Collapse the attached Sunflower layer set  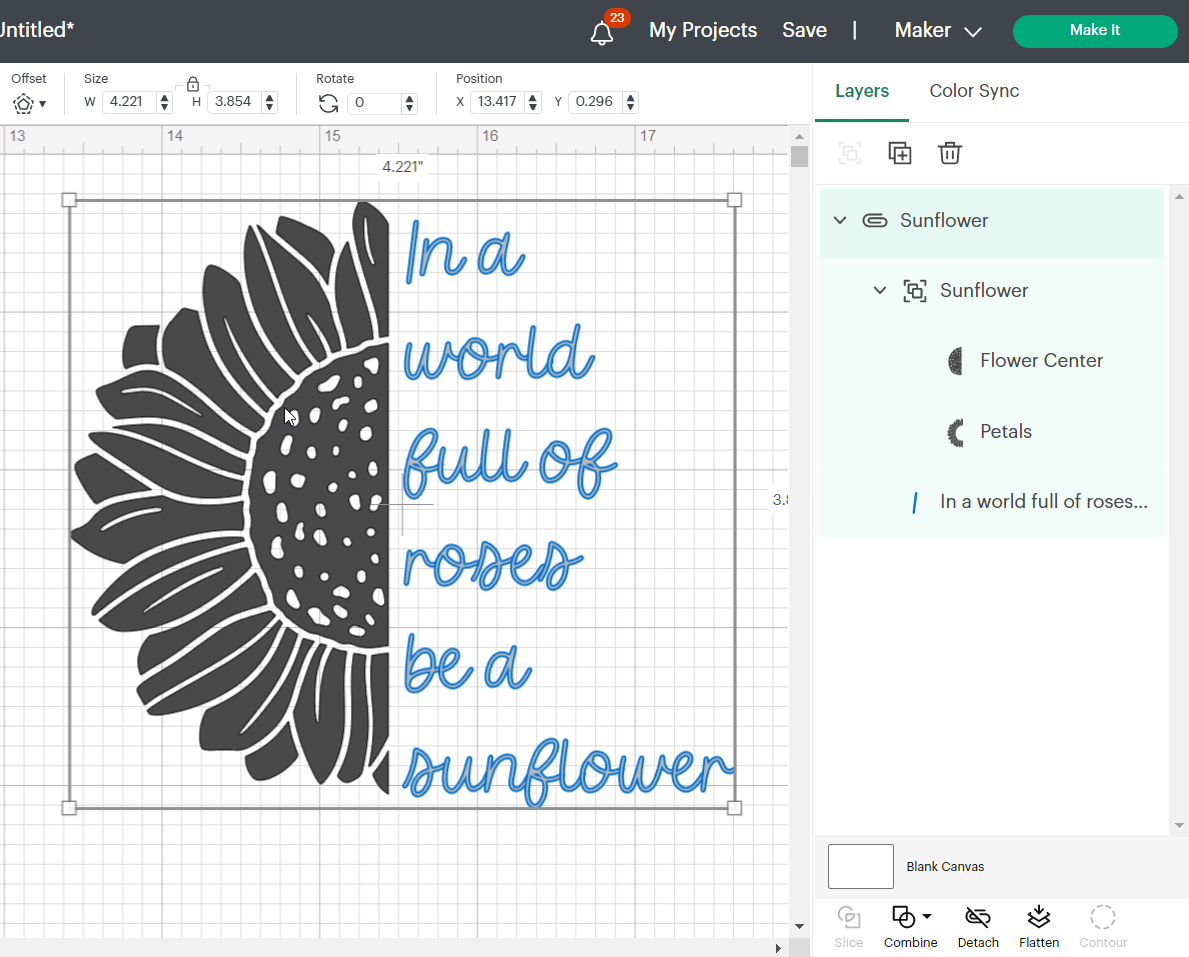click(840, 220)
